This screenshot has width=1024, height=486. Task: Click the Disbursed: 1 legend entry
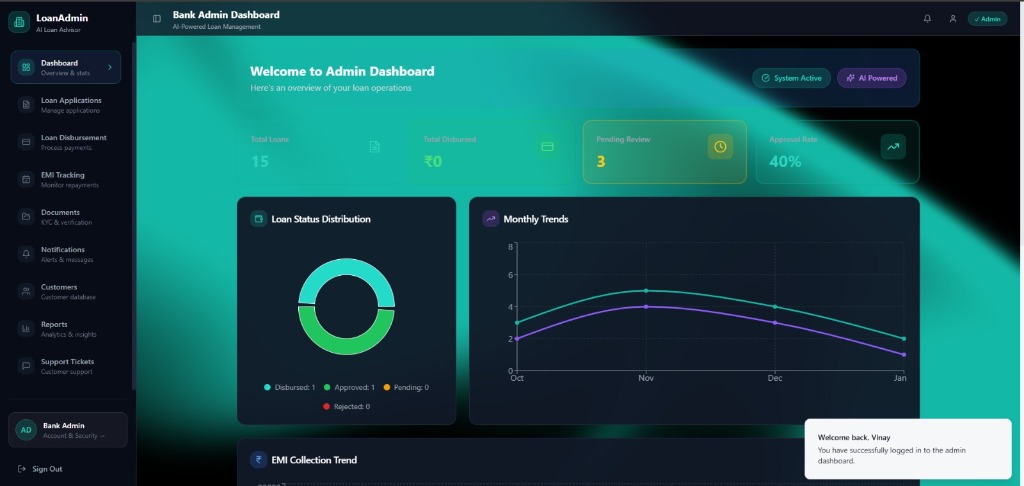coord(289,387)
